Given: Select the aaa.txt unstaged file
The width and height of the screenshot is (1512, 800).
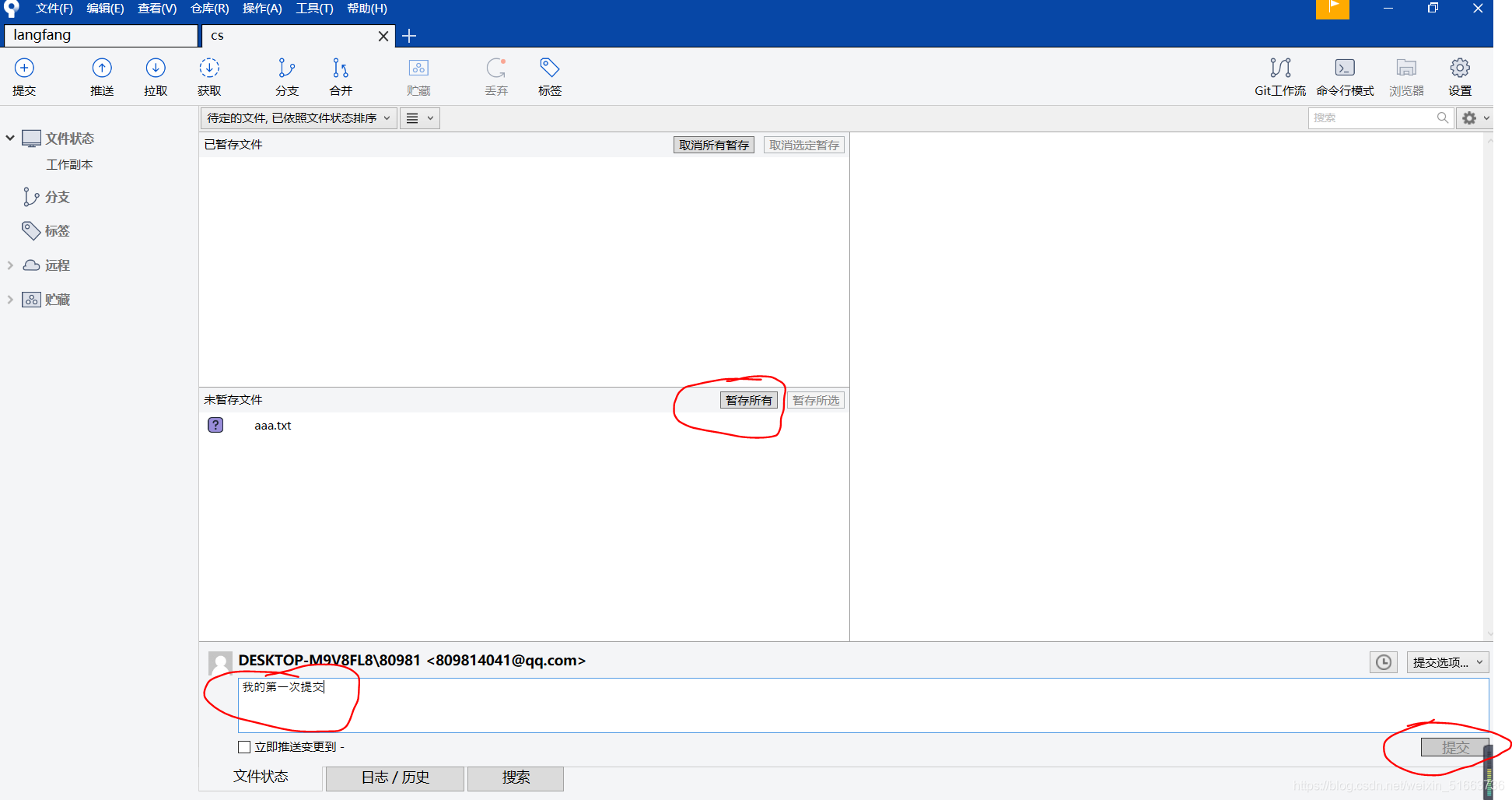Looking at the screenshot, I should (x=273, y=426).
